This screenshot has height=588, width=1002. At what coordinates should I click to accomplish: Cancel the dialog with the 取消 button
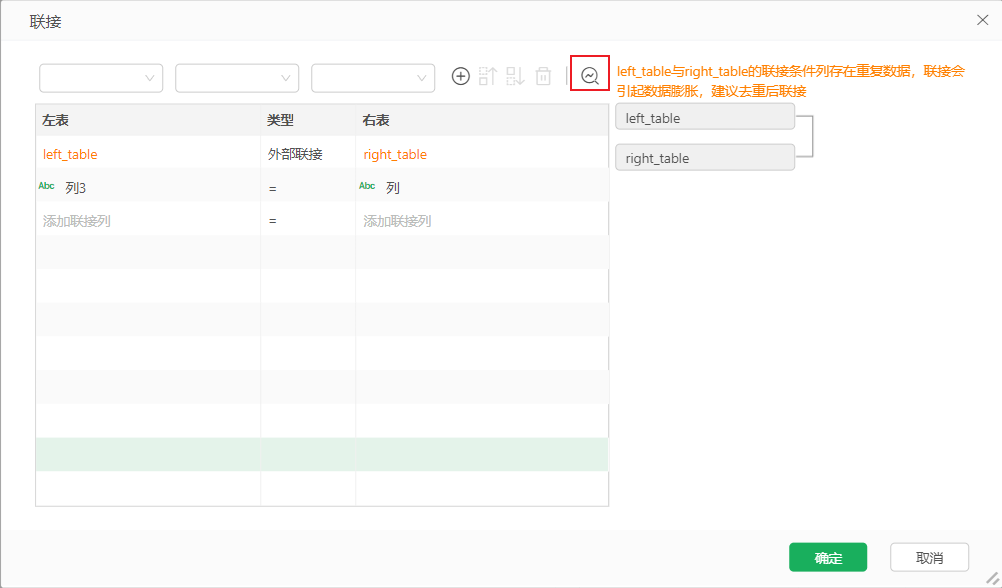pos(929,557)
